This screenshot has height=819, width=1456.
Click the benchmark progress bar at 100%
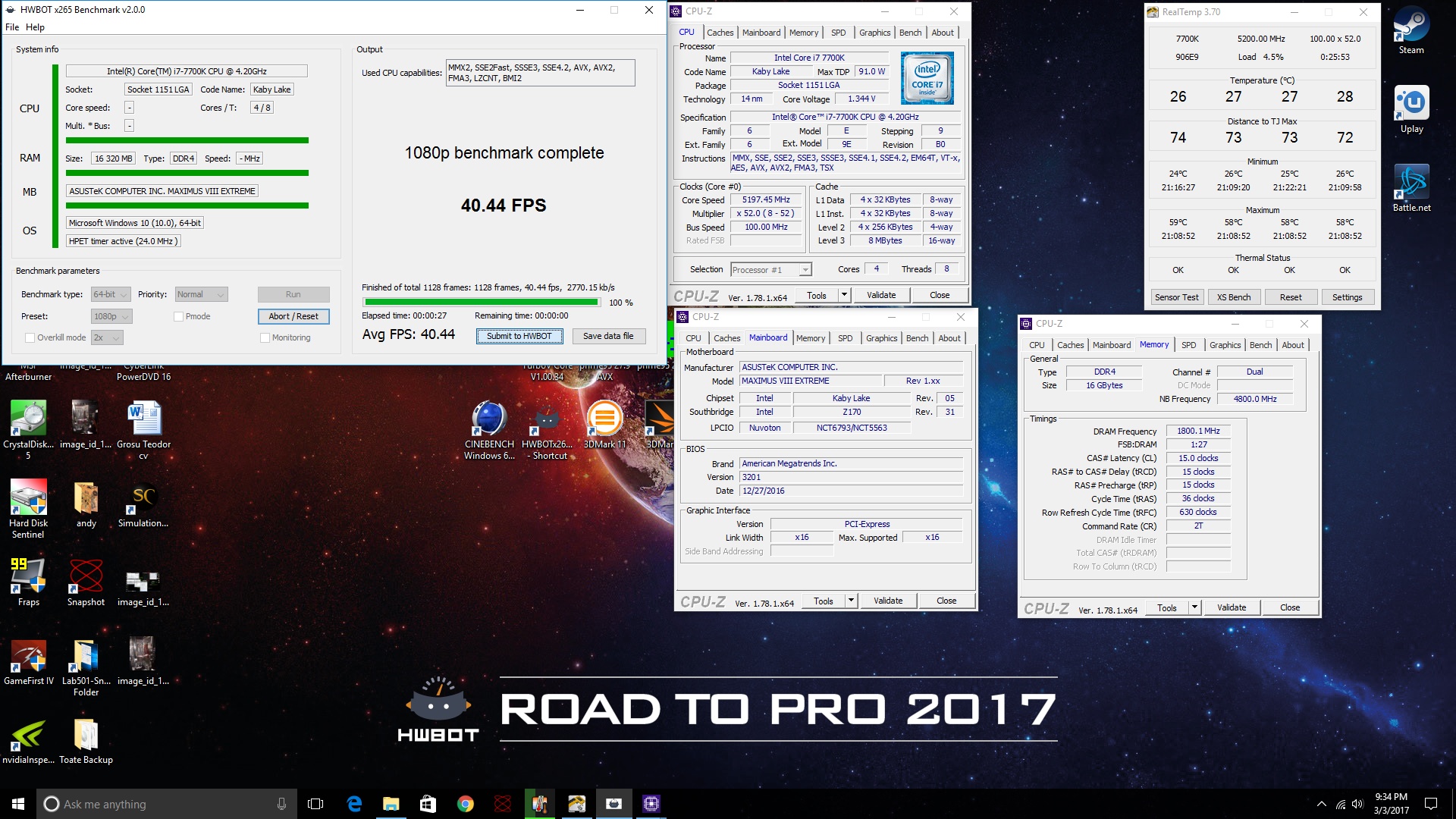click(x=482, y=303)
